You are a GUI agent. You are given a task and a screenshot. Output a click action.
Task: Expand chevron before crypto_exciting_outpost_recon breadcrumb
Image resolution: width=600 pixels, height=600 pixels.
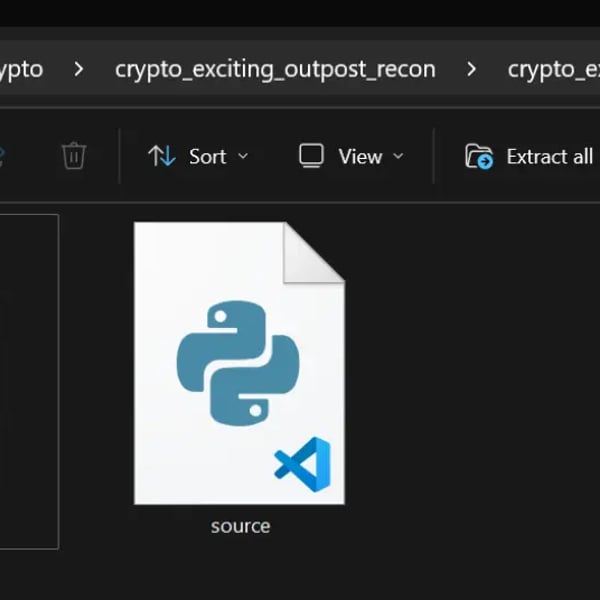point(78,69)
